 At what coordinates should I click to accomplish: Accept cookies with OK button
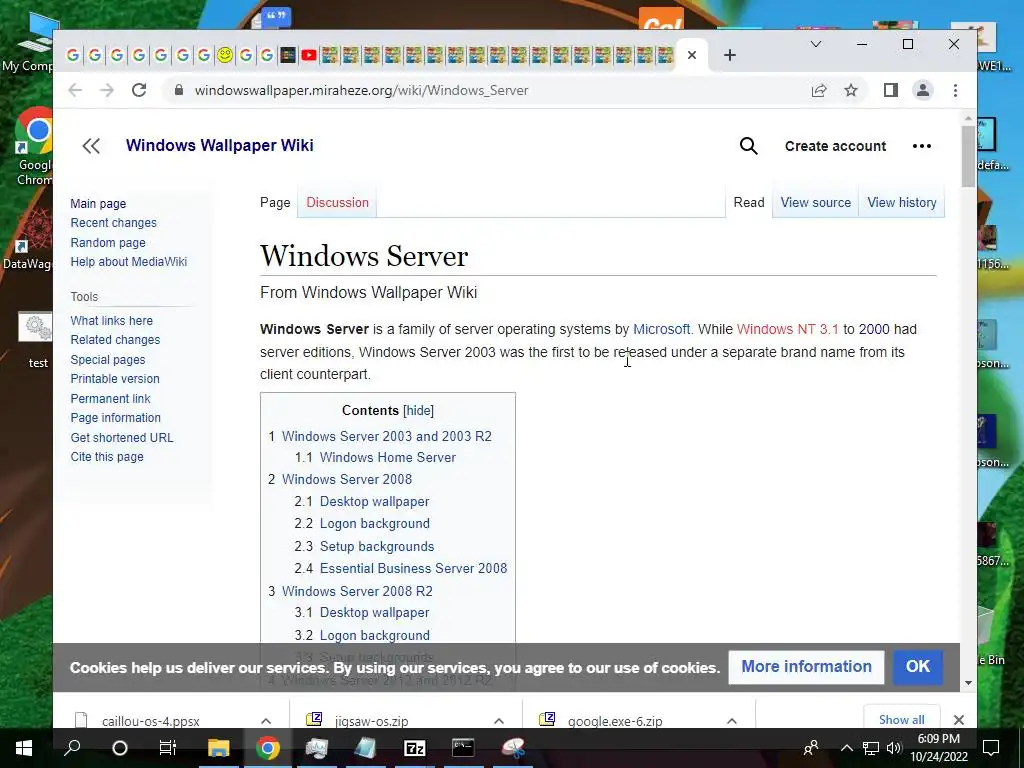point(918,667)
